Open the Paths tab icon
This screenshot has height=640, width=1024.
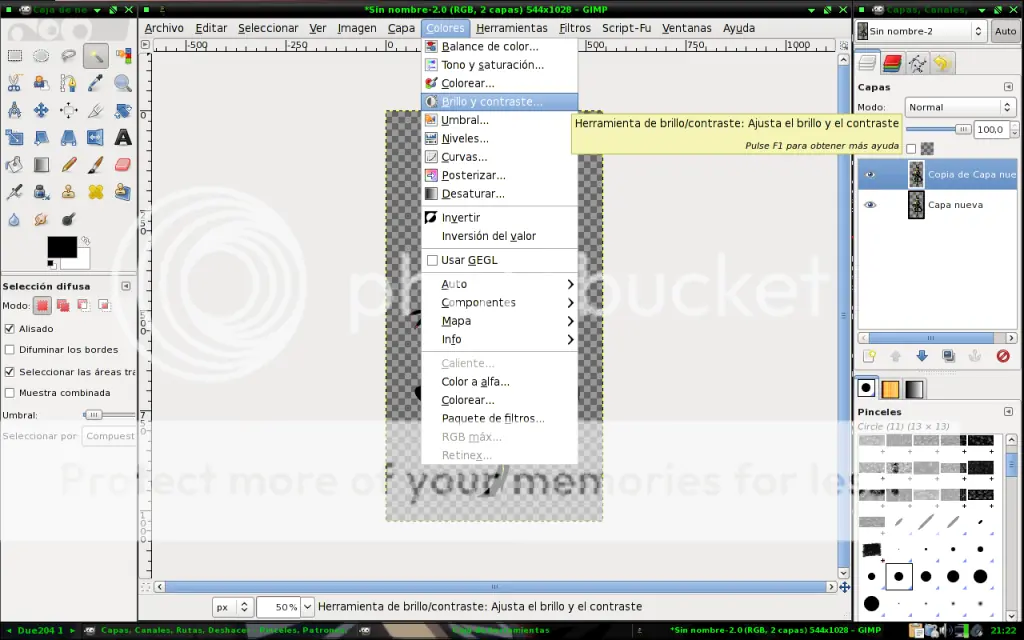coord(918,63)
